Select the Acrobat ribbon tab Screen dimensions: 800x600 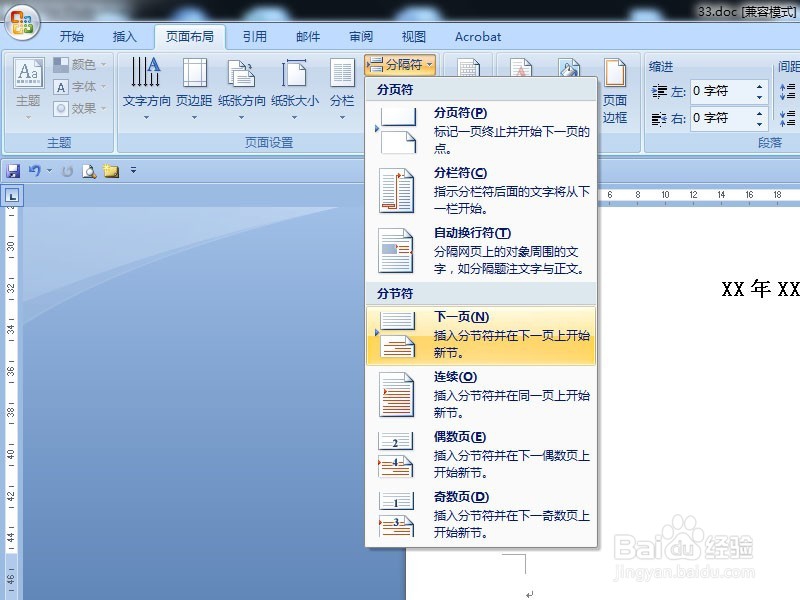point(477,36)
